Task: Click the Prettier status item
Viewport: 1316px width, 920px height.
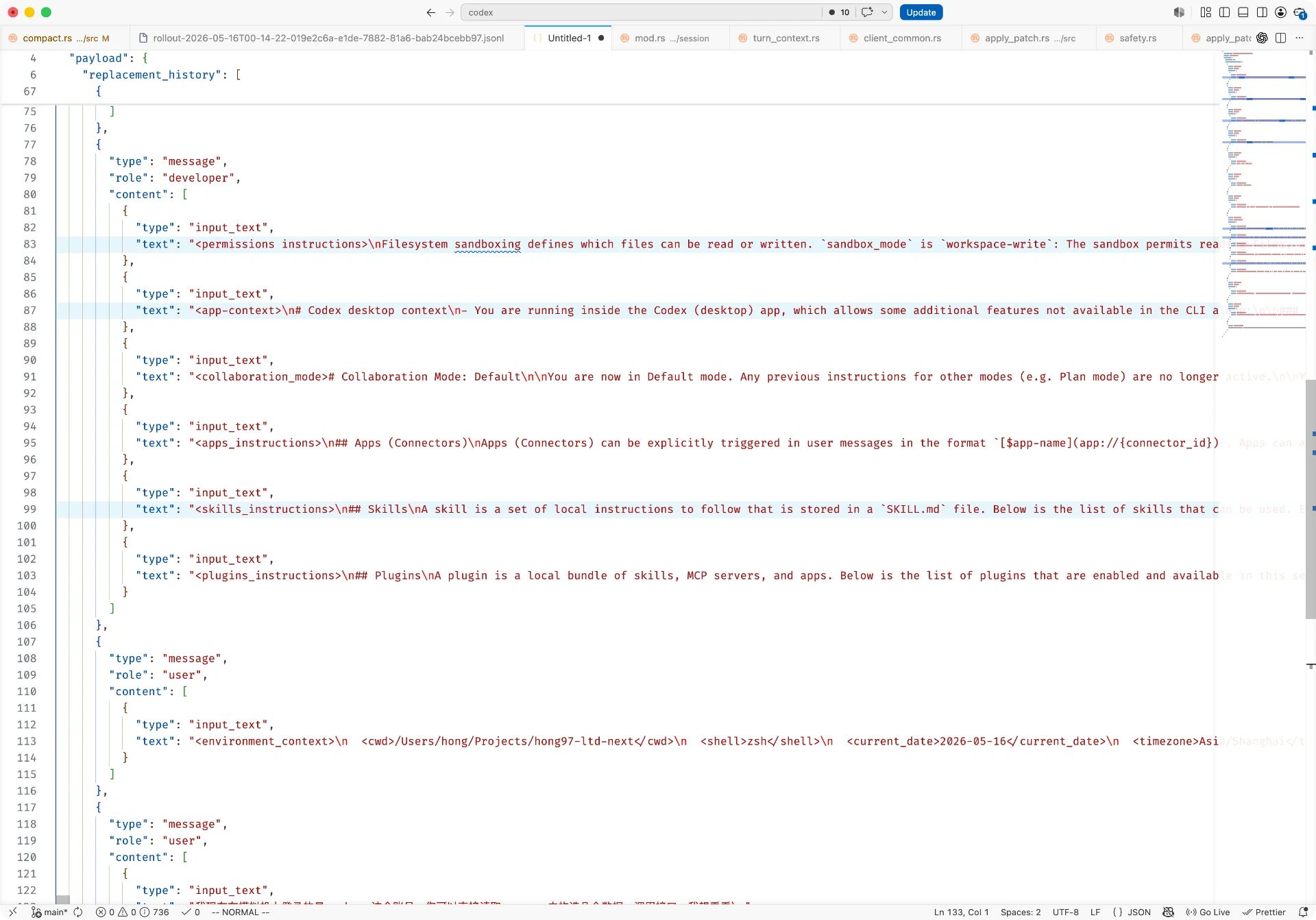Action: [1264, 912]
